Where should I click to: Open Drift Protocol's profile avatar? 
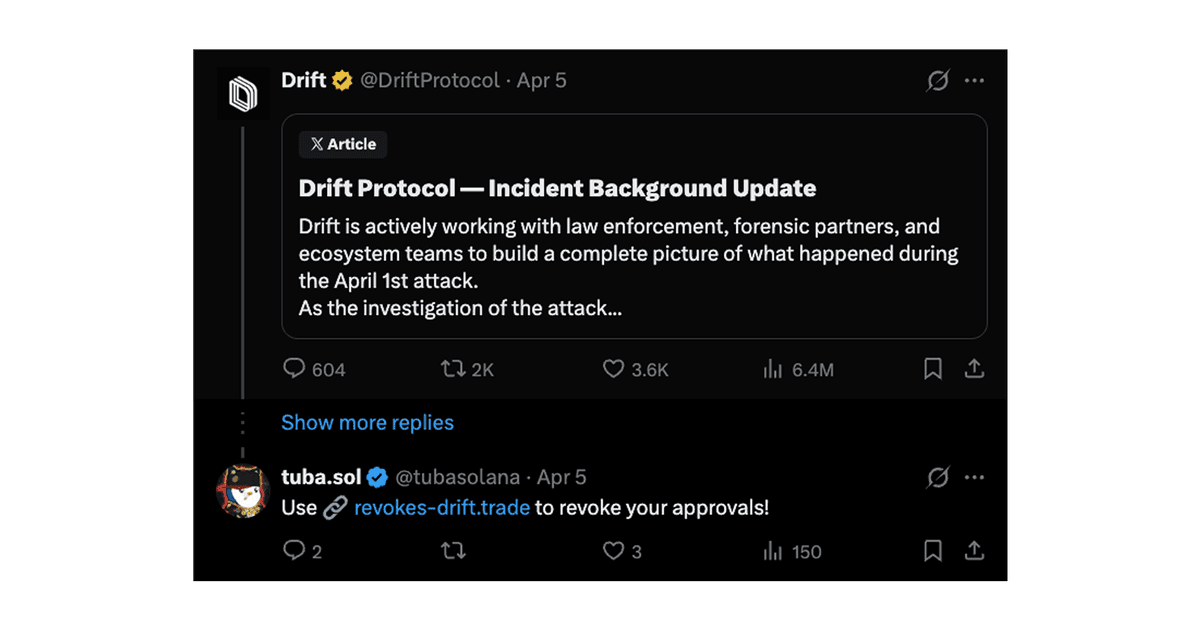tap(243, 95)
